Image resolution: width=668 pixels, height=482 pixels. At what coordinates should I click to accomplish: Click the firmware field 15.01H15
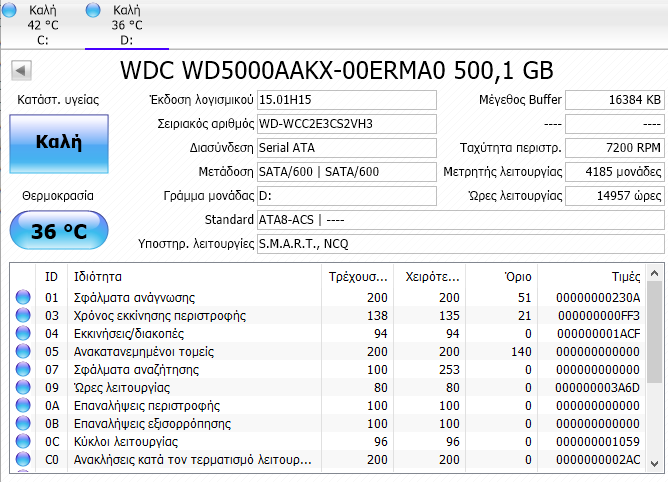347,100
